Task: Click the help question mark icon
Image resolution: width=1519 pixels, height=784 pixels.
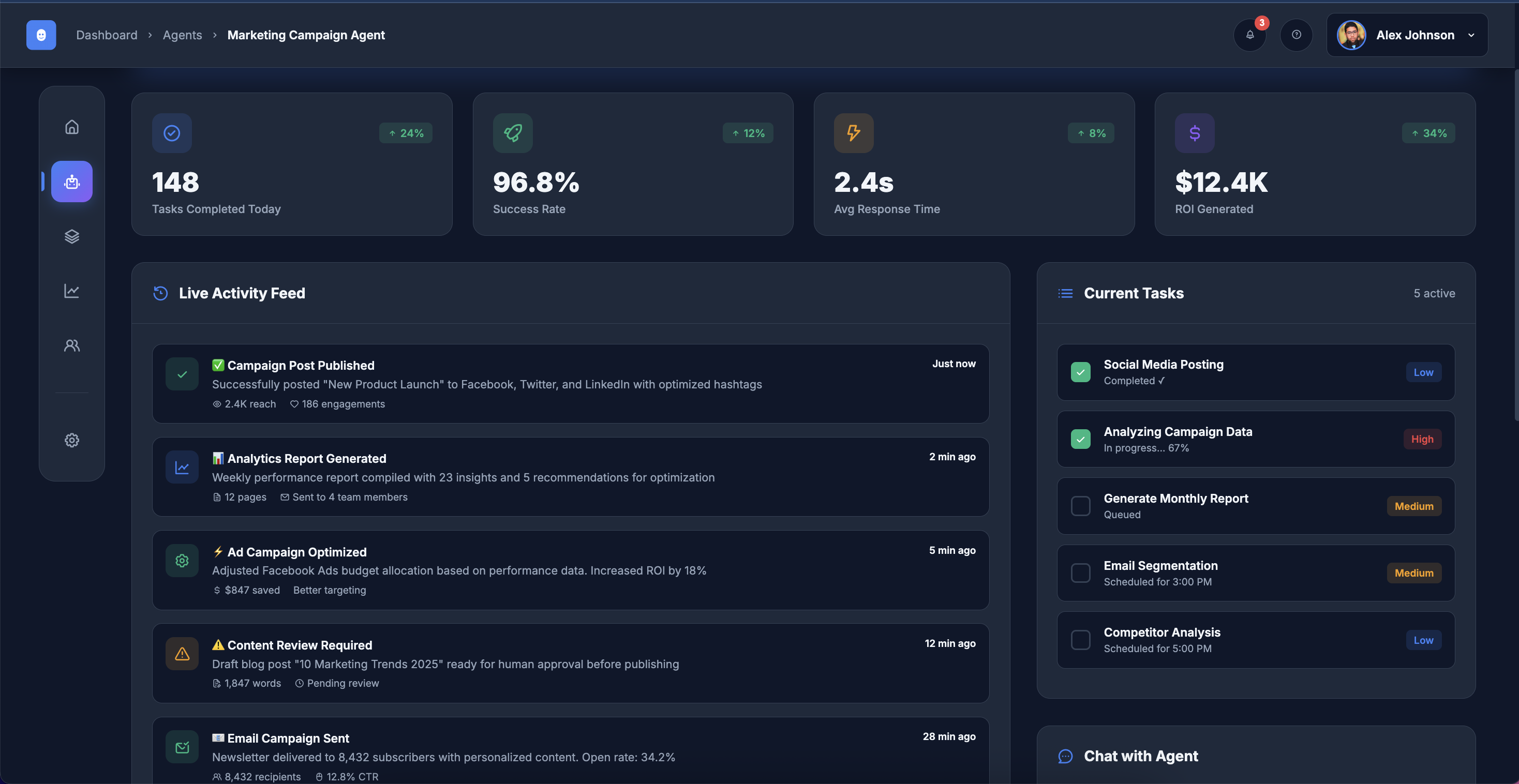Action: tap(1296, 35)
